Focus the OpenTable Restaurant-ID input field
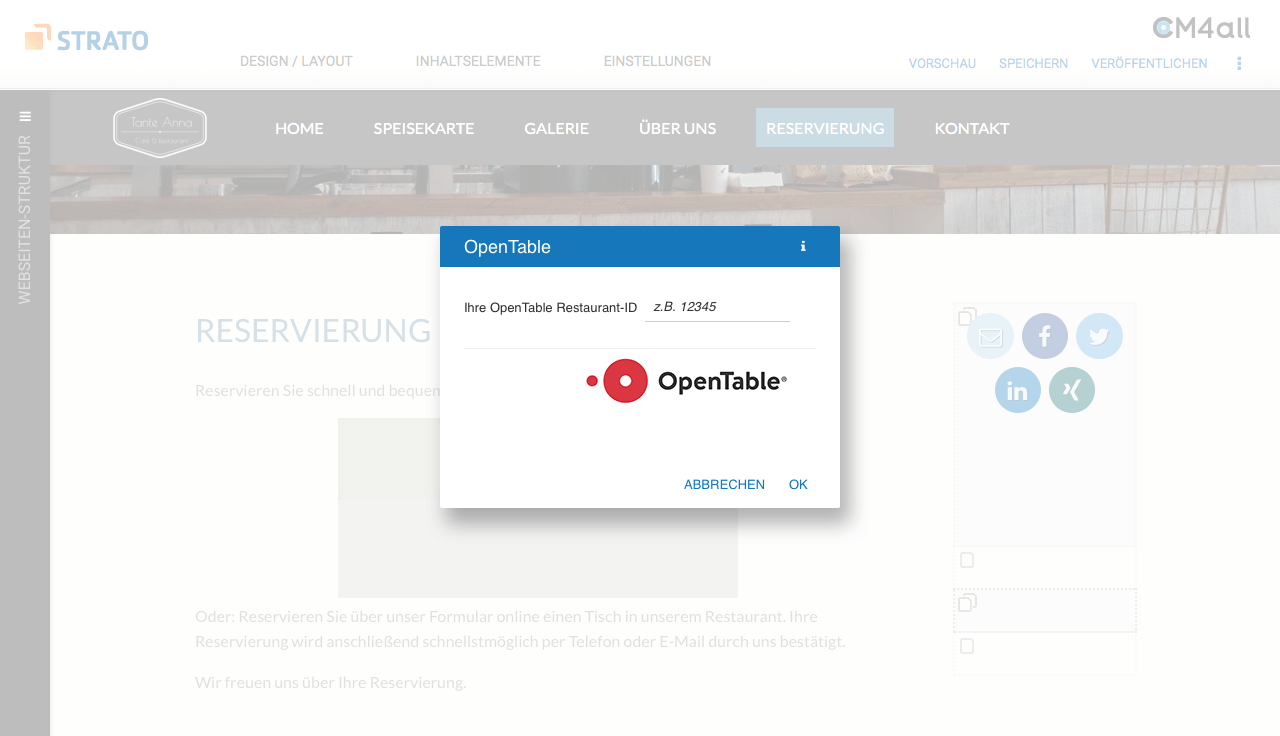 click(x=717, y=307)
